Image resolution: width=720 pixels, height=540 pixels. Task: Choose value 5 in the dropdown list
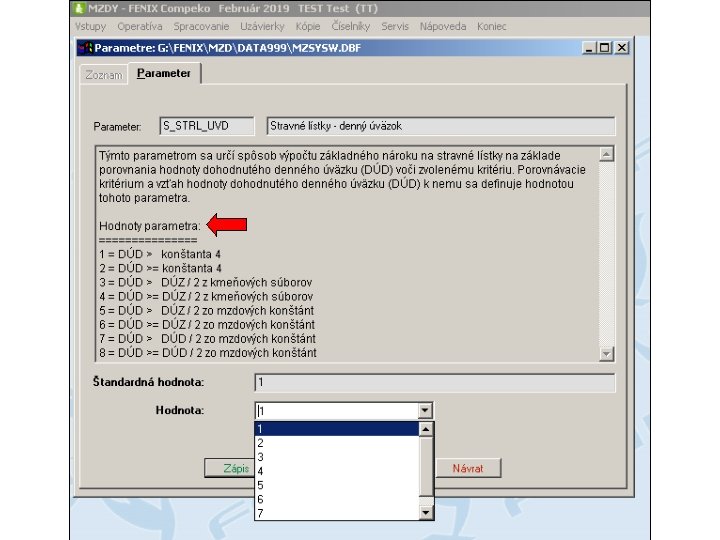point(337,485)
